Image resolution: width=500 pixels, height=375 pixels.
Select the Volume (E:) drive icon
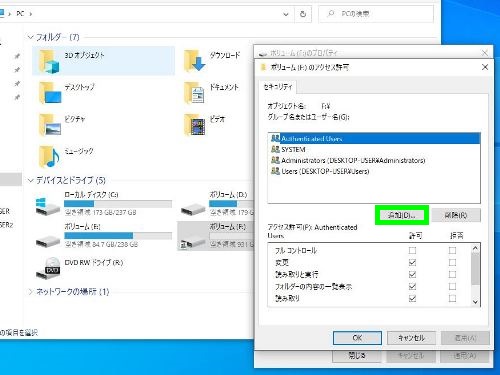tap(48, 241)
